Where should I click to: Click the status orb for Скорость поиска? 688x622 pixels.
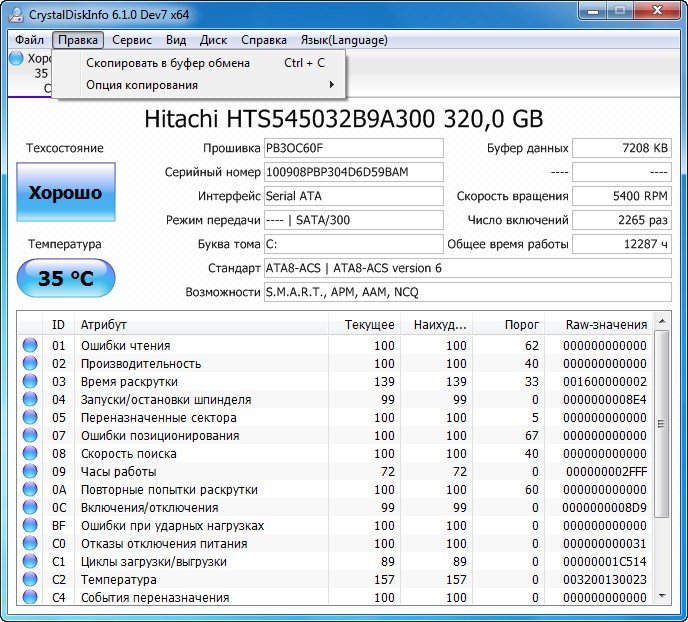pyautogui.click(x=30, y=454)
